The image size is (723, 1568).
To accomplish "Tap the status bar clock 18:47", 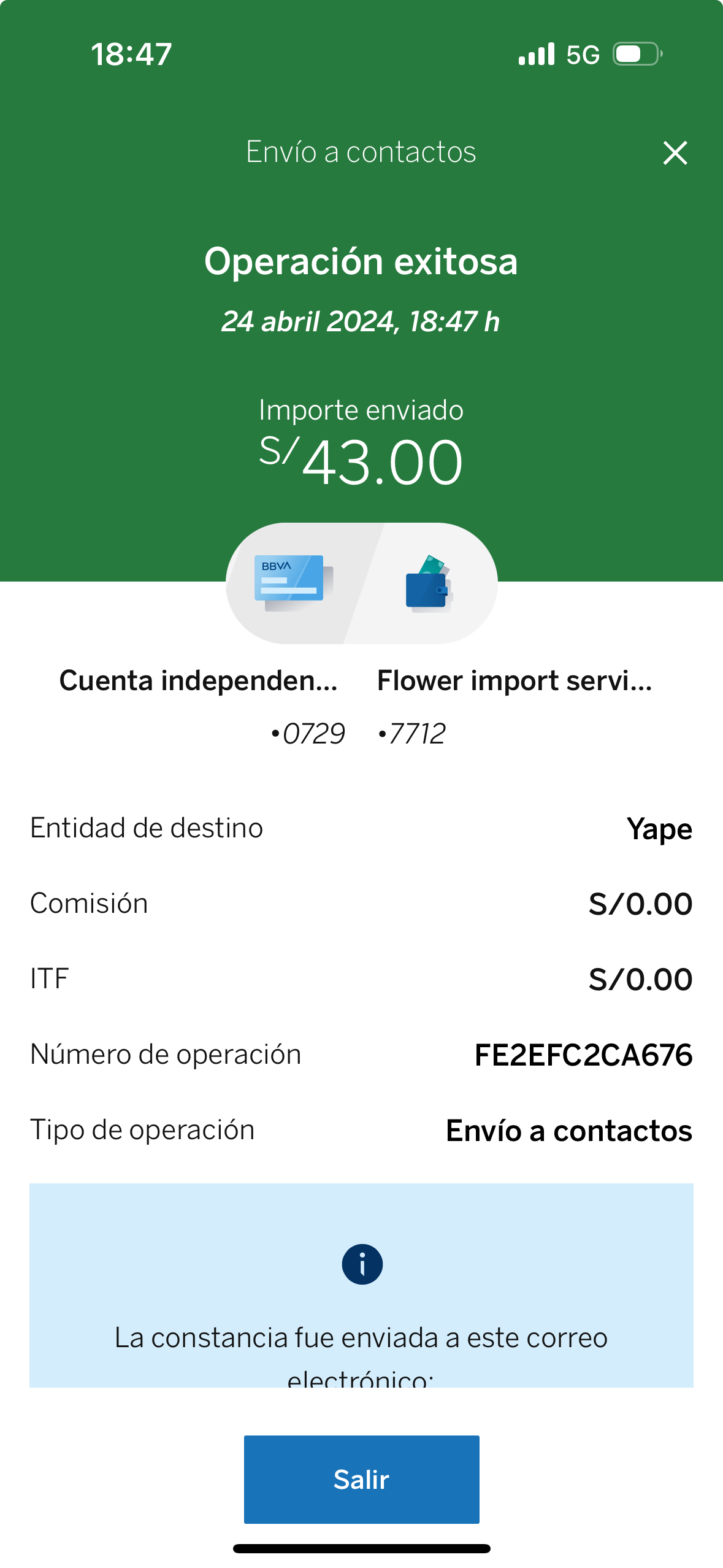I will point(131,54).
